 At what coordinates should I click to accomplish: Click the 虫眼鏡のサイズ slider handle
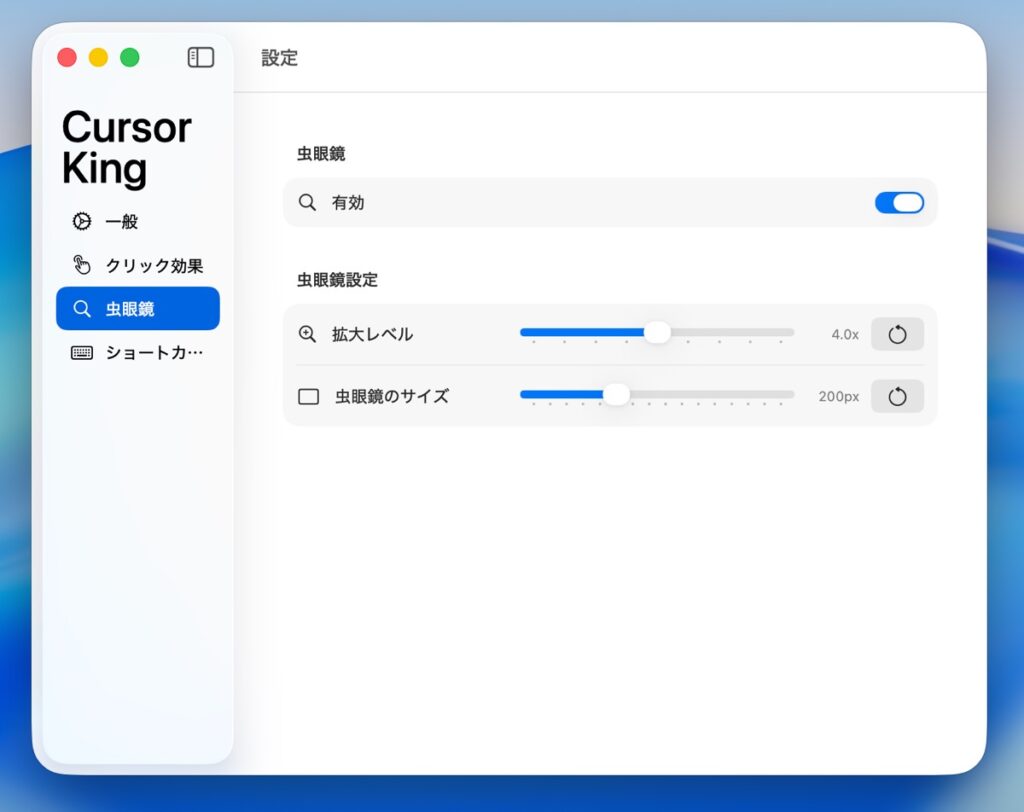[617, 395]
